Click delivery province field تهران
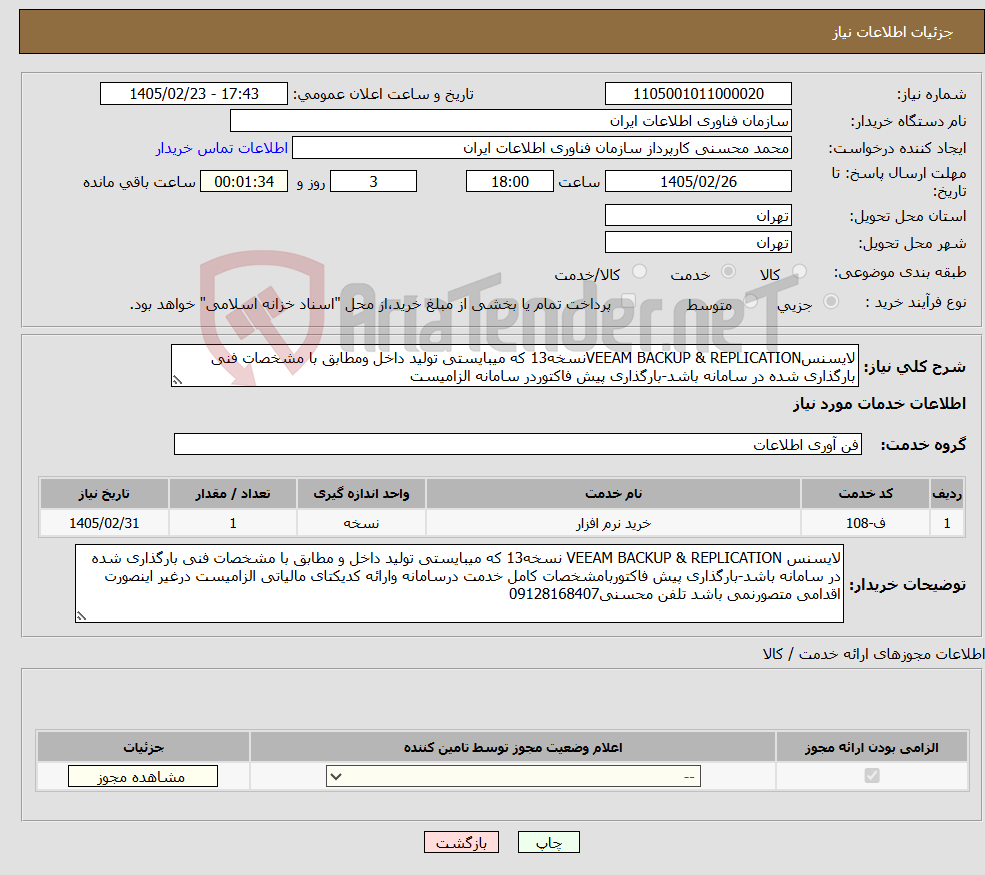This screenshot has height=875, width=985. pos(698,215)
